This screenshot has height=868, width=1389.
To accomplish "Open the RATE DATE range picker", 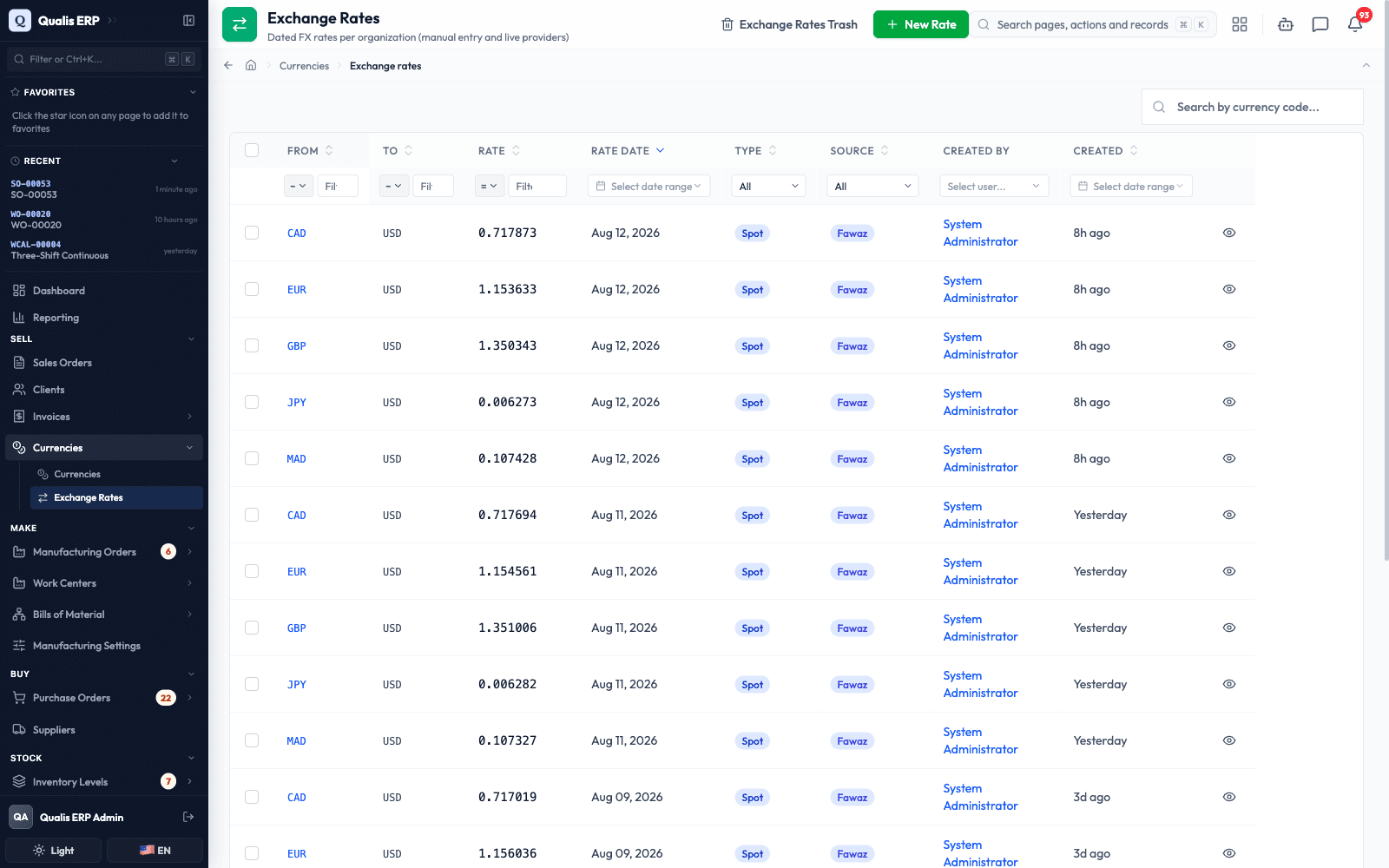I will 649,186.
